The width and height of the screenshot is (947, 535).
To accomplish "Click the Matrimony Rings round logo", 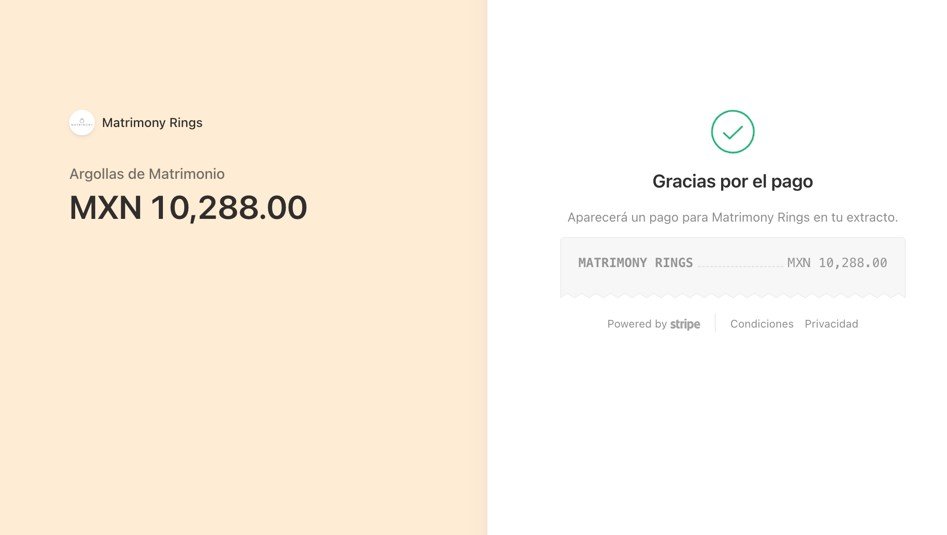I will [x=82, y=123].
